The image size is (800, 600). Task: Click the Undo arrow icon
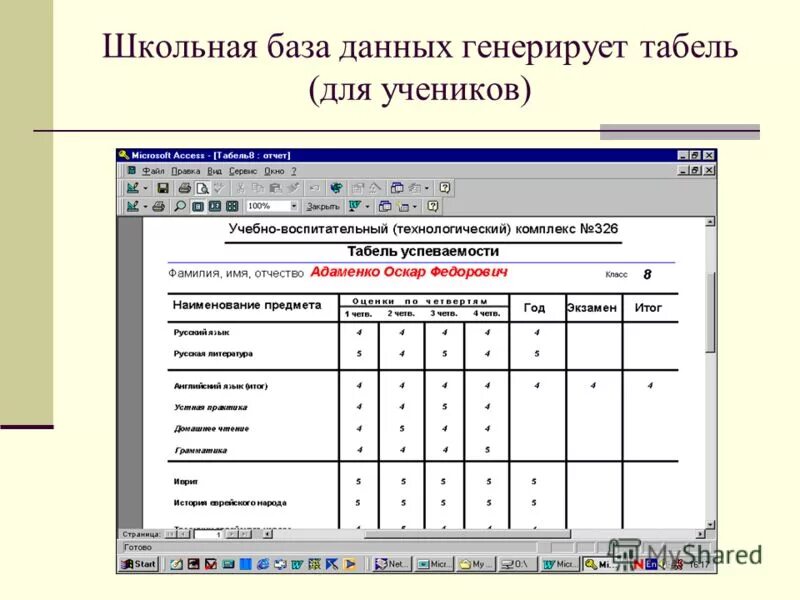[x=314, y=188]
